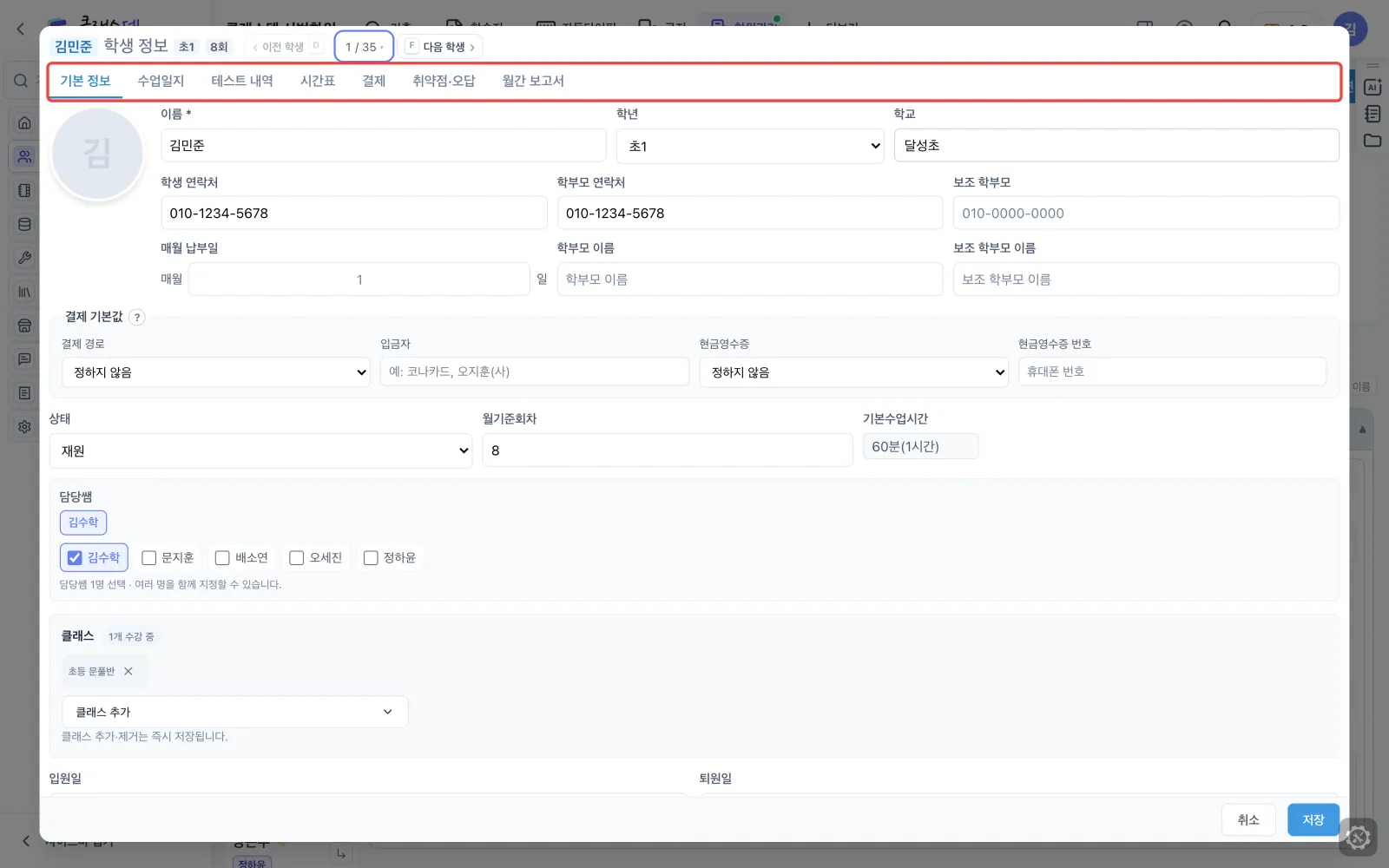
Task: Open the students (people) icon in sidebar
Action: [24, 156]
